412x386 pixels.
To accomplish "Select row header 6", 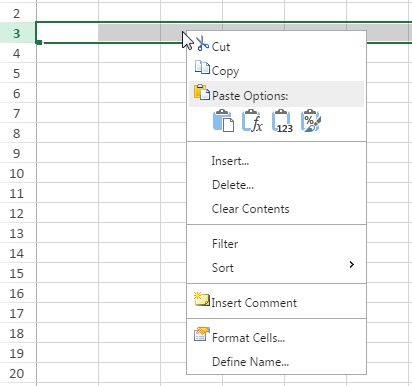I will click(x=17, y=93).
